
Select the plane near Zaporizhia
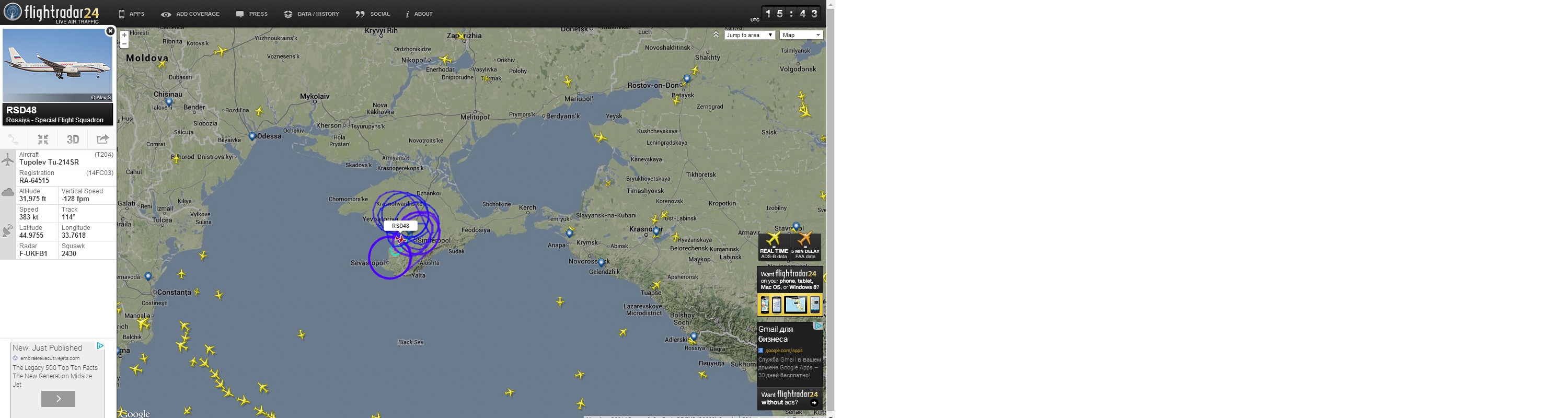click(462, 37)
